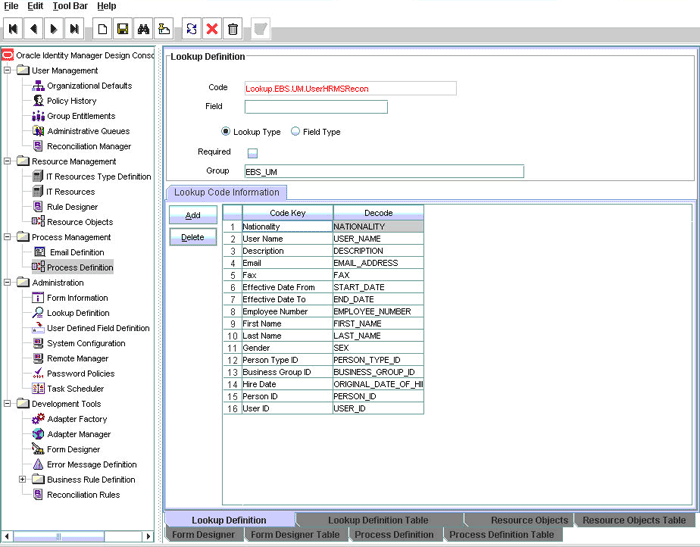Toggle the Required checkbox
This screenshot has height=547, width=700.
[x=253, y=153]
